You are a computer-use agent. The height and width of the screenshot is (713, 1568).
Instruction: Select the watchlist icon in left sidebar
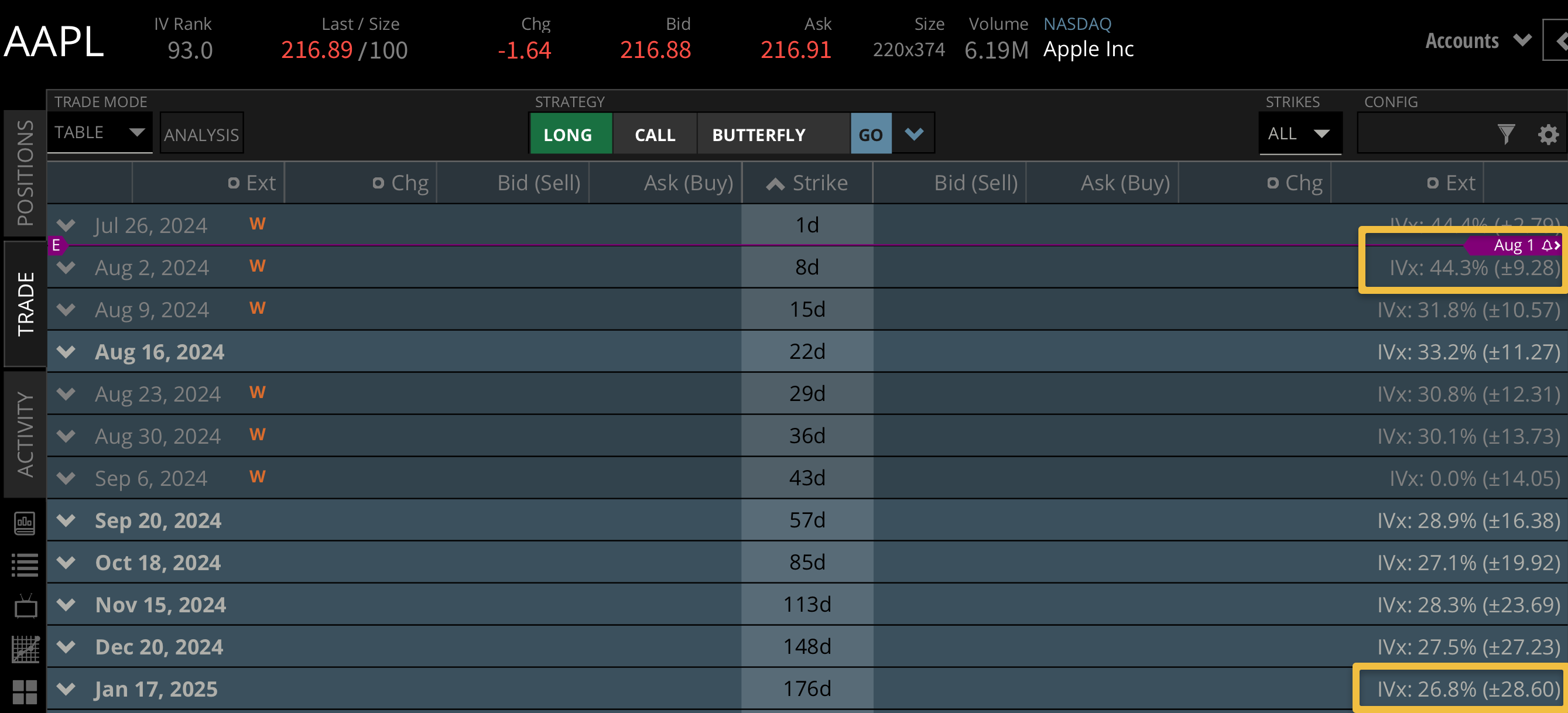click(x=25, y=564)
